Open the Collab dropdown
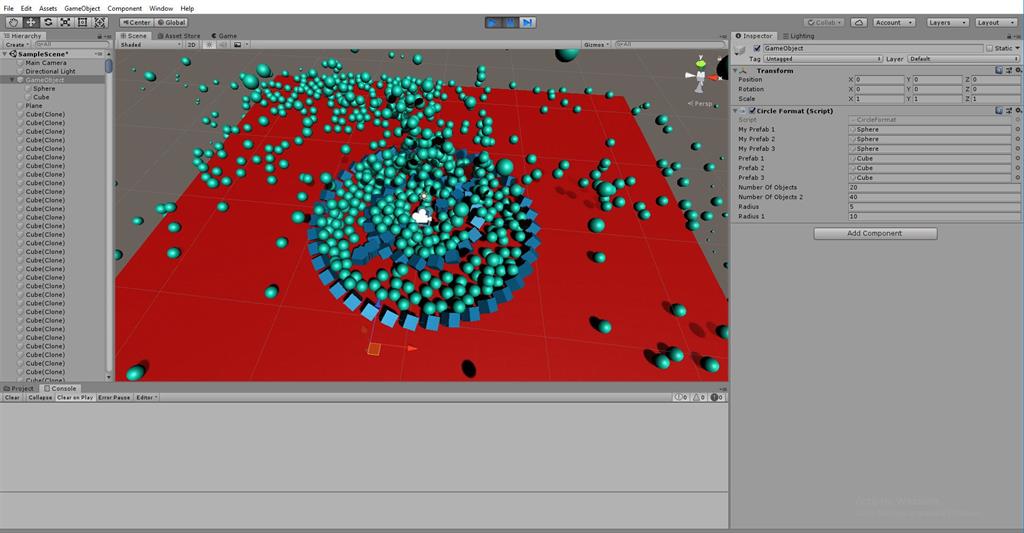The width and height of the screenshot is (1024, 533). 825,22
